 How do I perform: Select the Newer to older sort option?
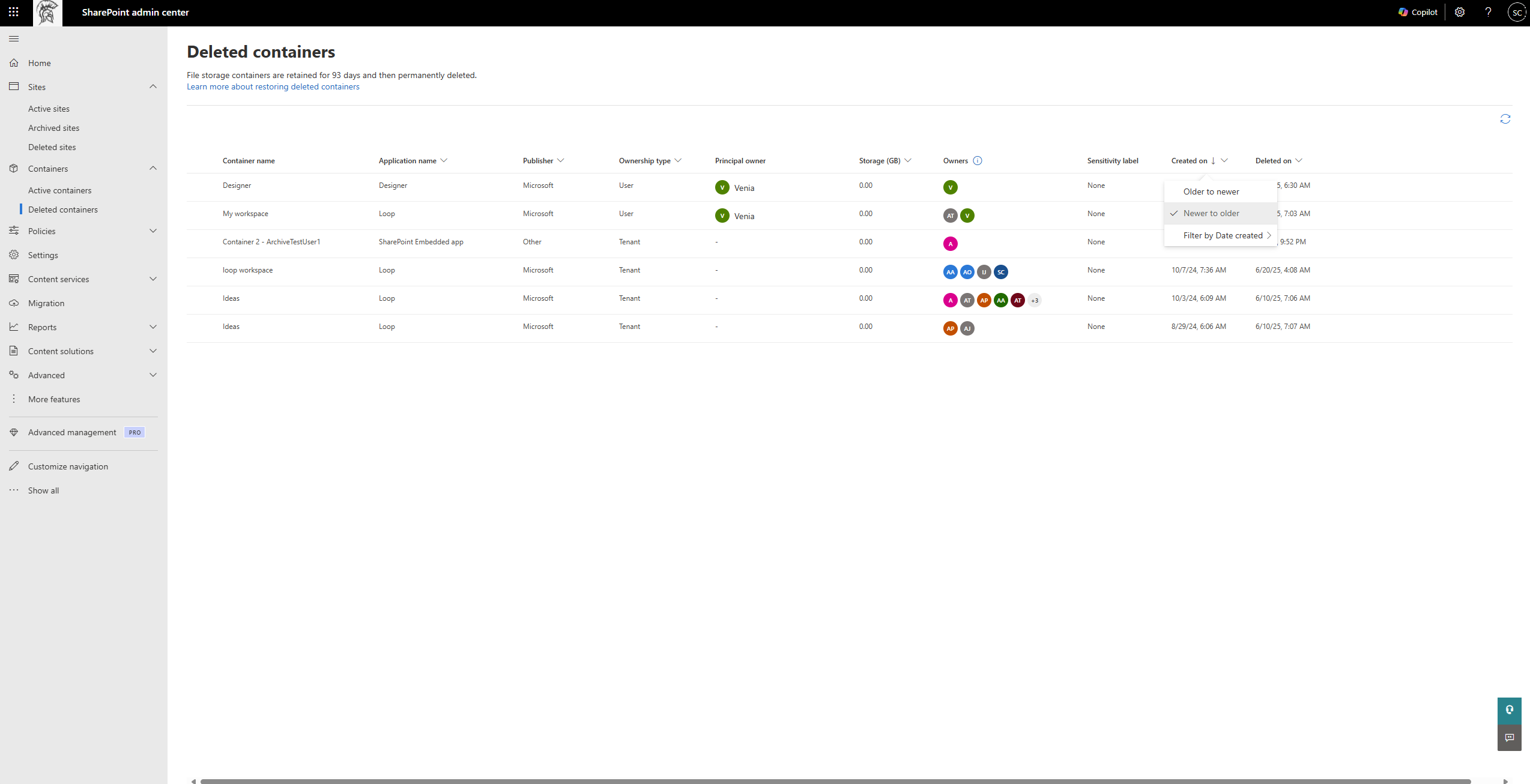[x=1211, y=213]
